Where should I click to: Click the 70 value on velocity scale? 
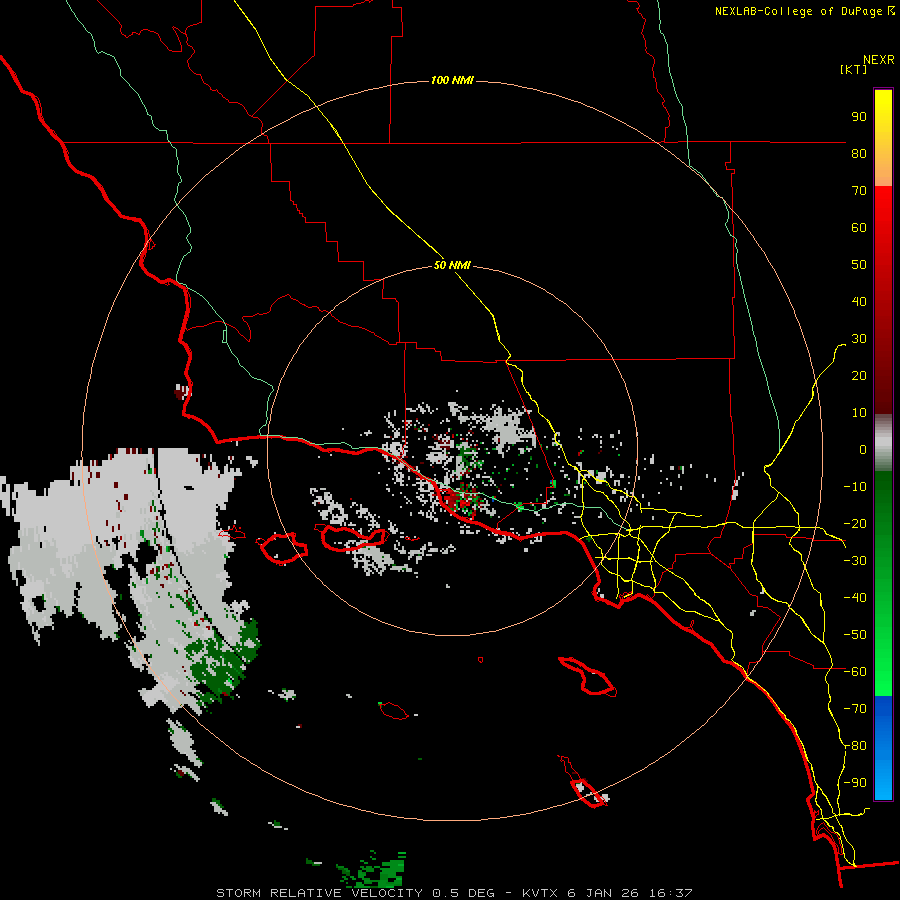click(859, 191)
